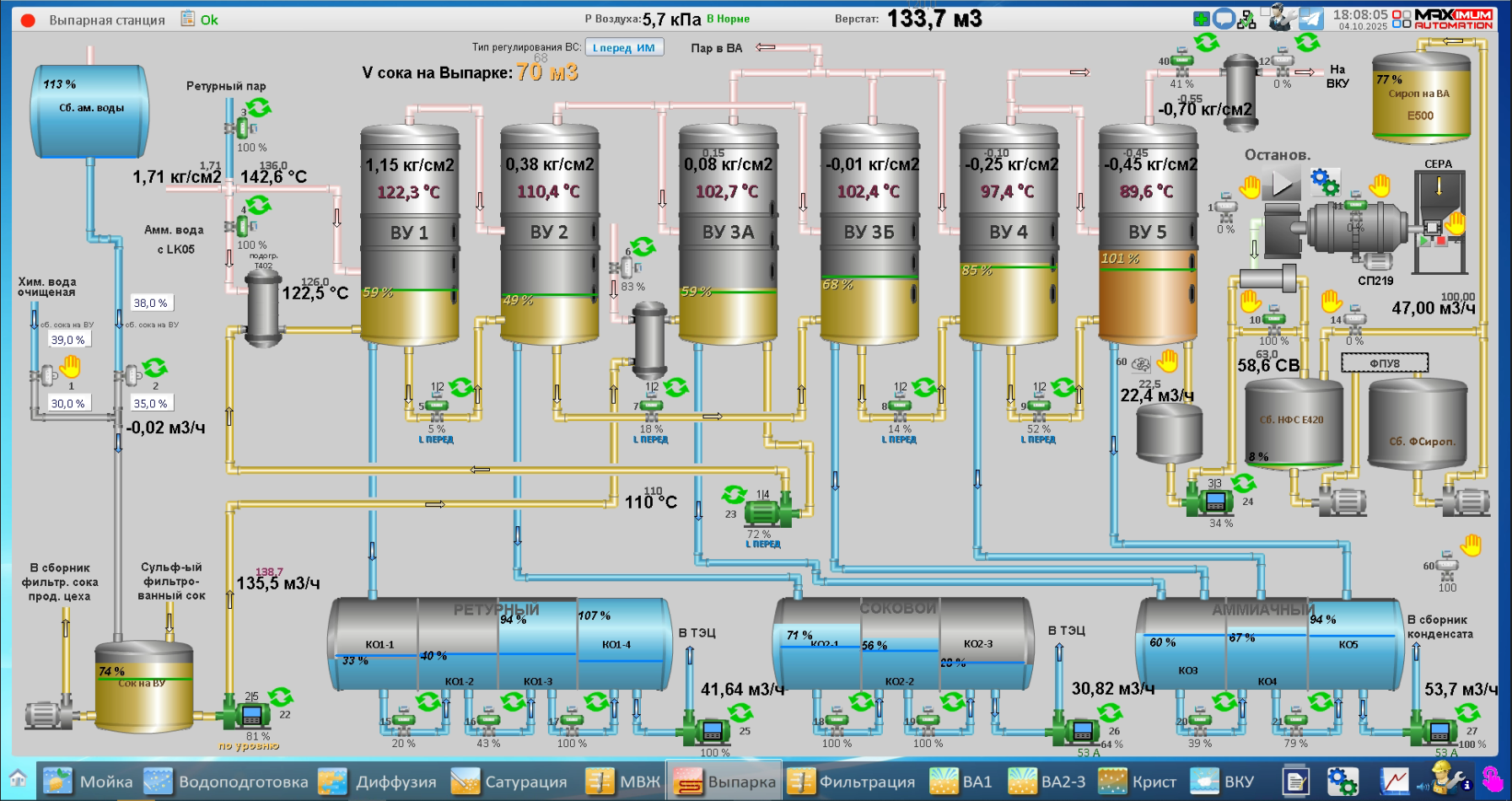Click the operator with wrench icon
This screenshot has height=801, width=1512.
click(1282, 18)
